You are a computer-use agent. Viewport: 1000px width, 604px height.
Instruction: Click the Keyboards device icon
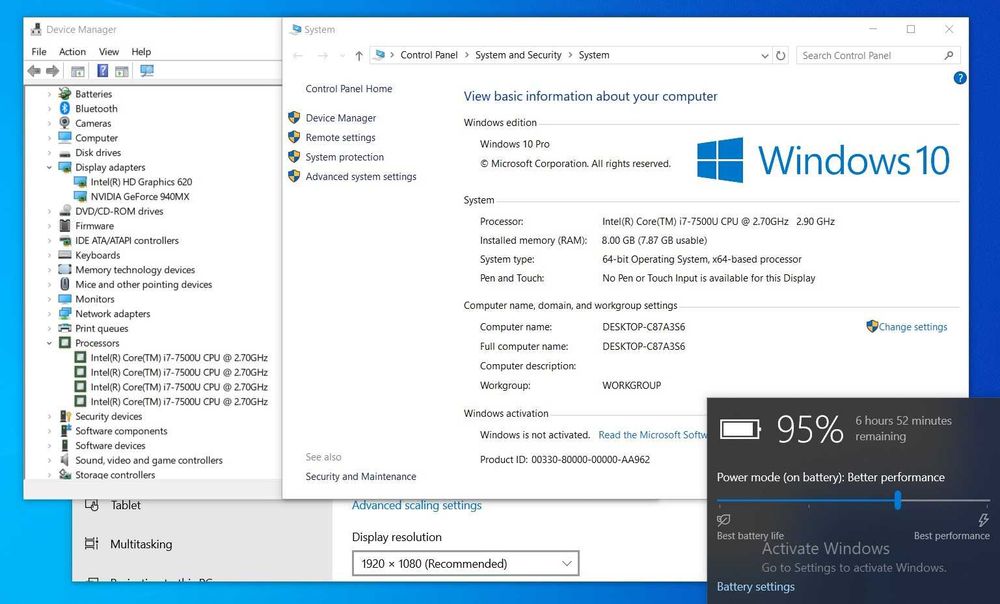[64, 255]
